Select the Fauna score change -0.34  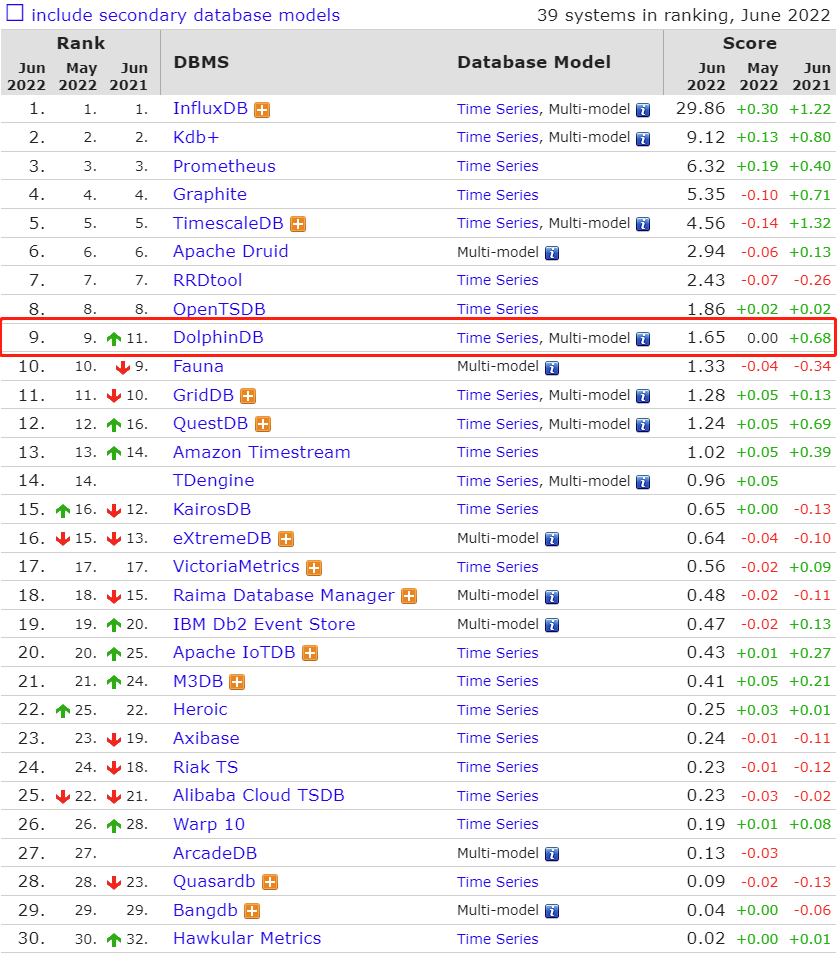pos(812,366)
